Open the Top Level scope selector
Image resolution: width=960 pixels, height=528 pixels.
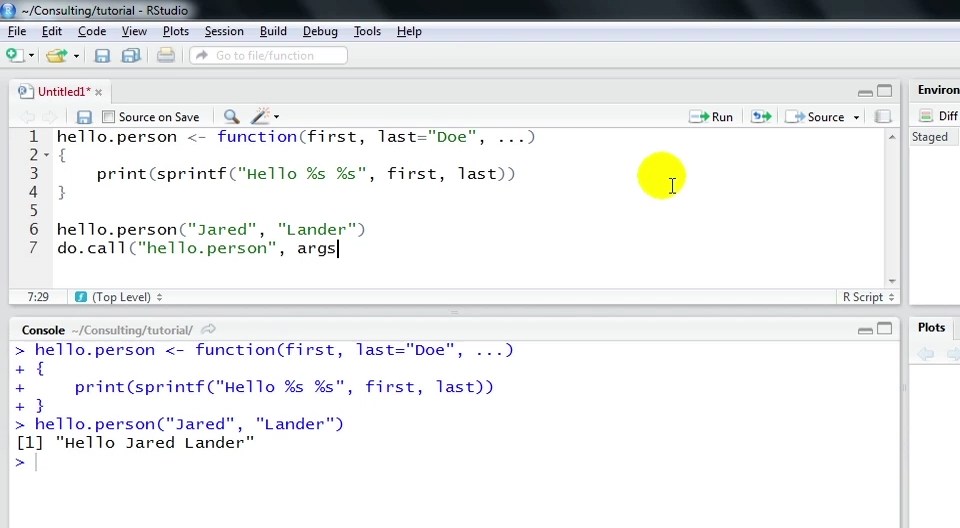coord(119,297)
